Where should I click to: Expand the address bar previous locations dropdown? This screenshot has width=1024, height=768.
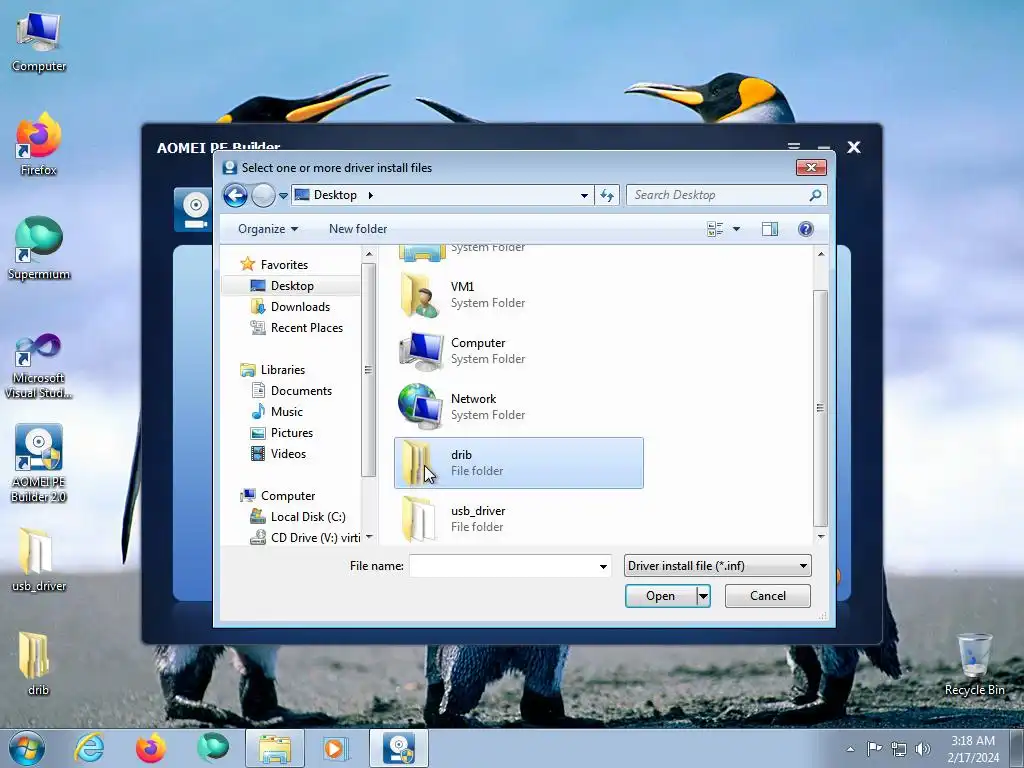coord(584,195)
